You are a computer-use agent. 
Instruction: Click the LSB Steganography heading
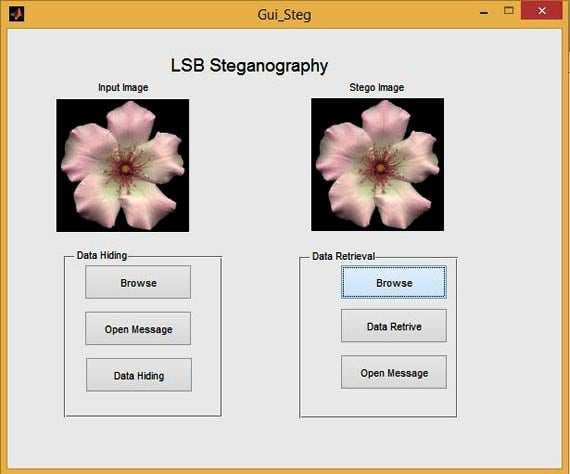pyautogui.click(x=249, y=66)
